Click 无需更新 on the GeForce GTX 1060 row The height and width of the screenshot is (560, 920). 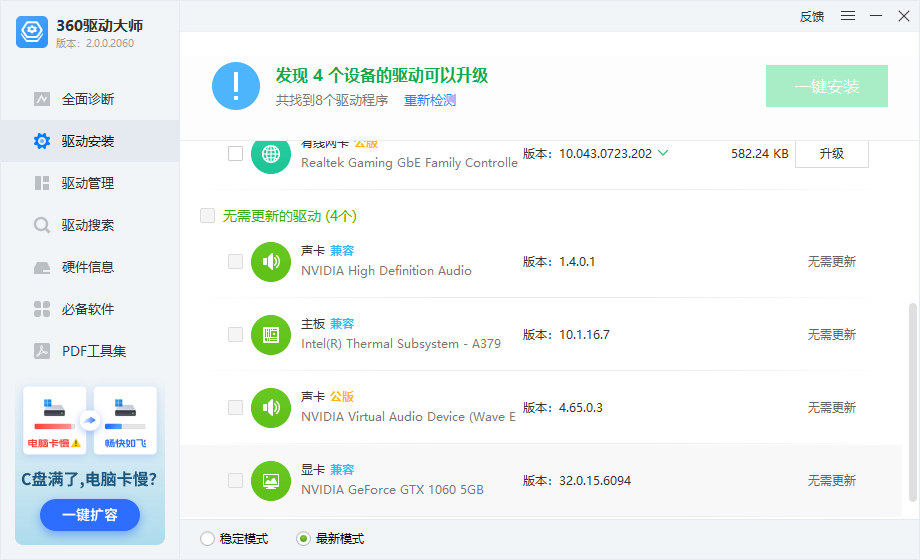[x=831, y=481]
